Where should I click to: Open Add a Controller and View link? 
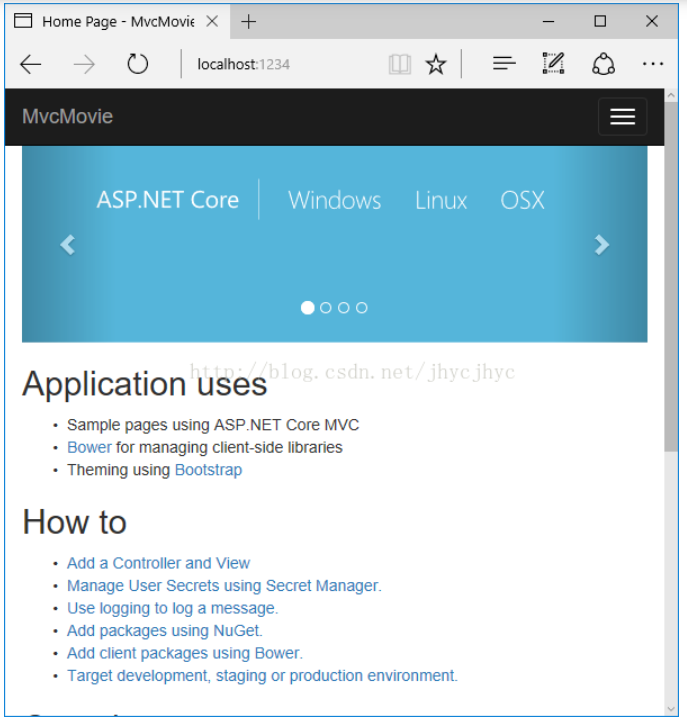point(158,563)
